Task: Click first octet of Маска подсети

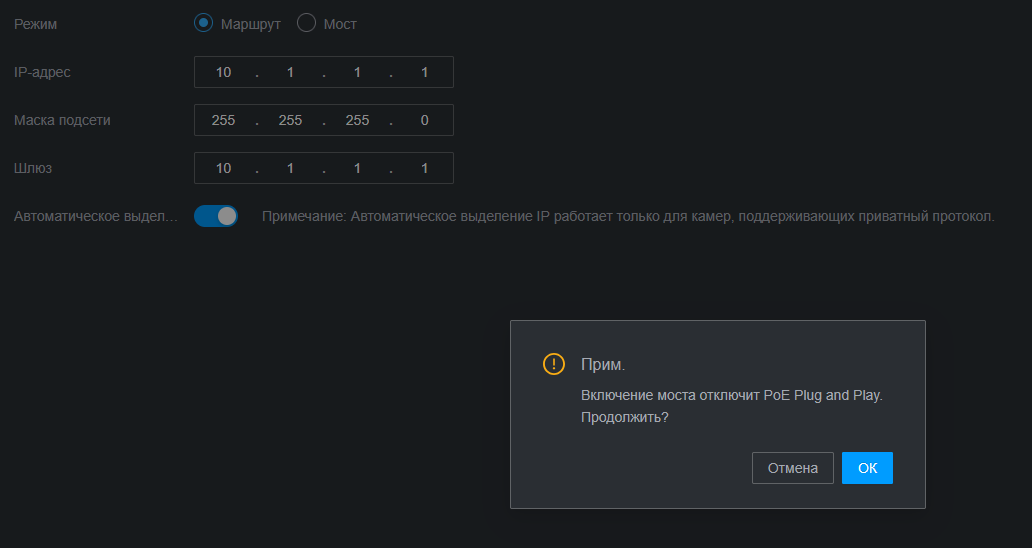Action: 223,120
